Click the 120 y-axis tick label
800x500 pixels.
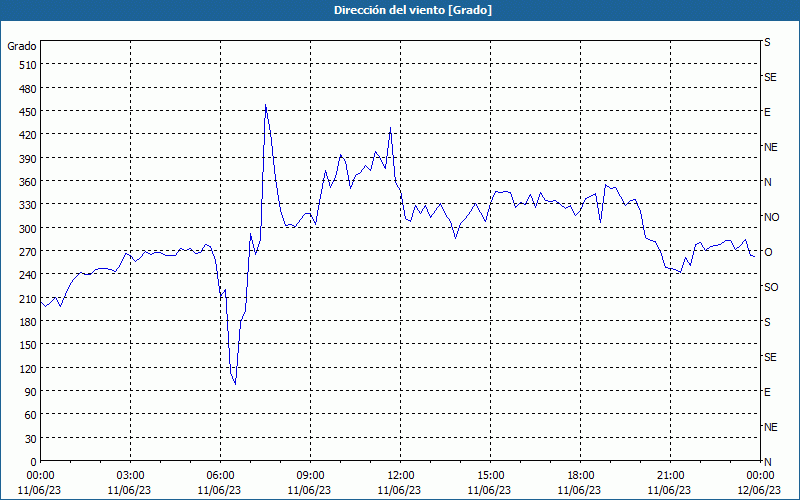pyautogui.click(x=28, y=368)
